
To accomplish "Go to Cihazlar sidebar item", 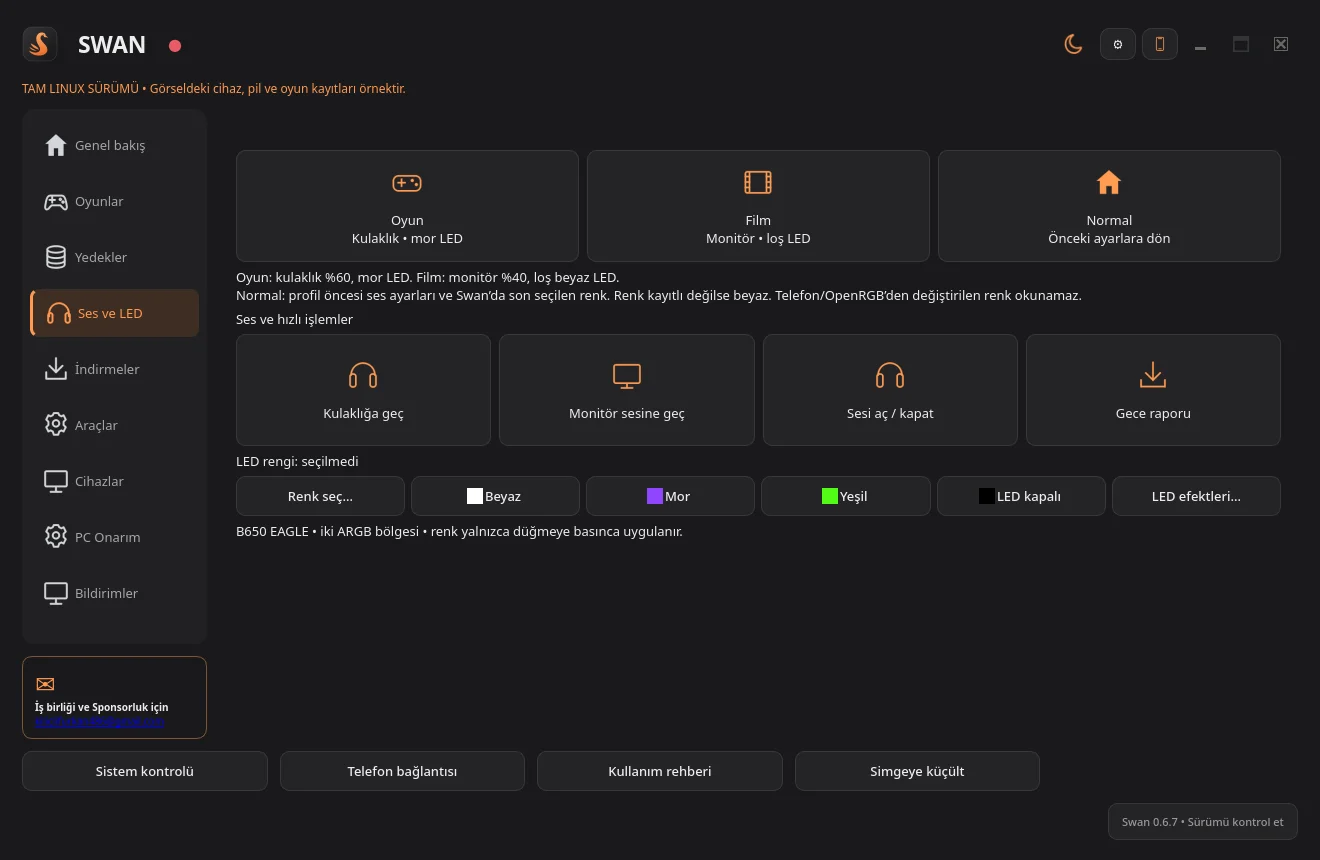I will point(114,481).
